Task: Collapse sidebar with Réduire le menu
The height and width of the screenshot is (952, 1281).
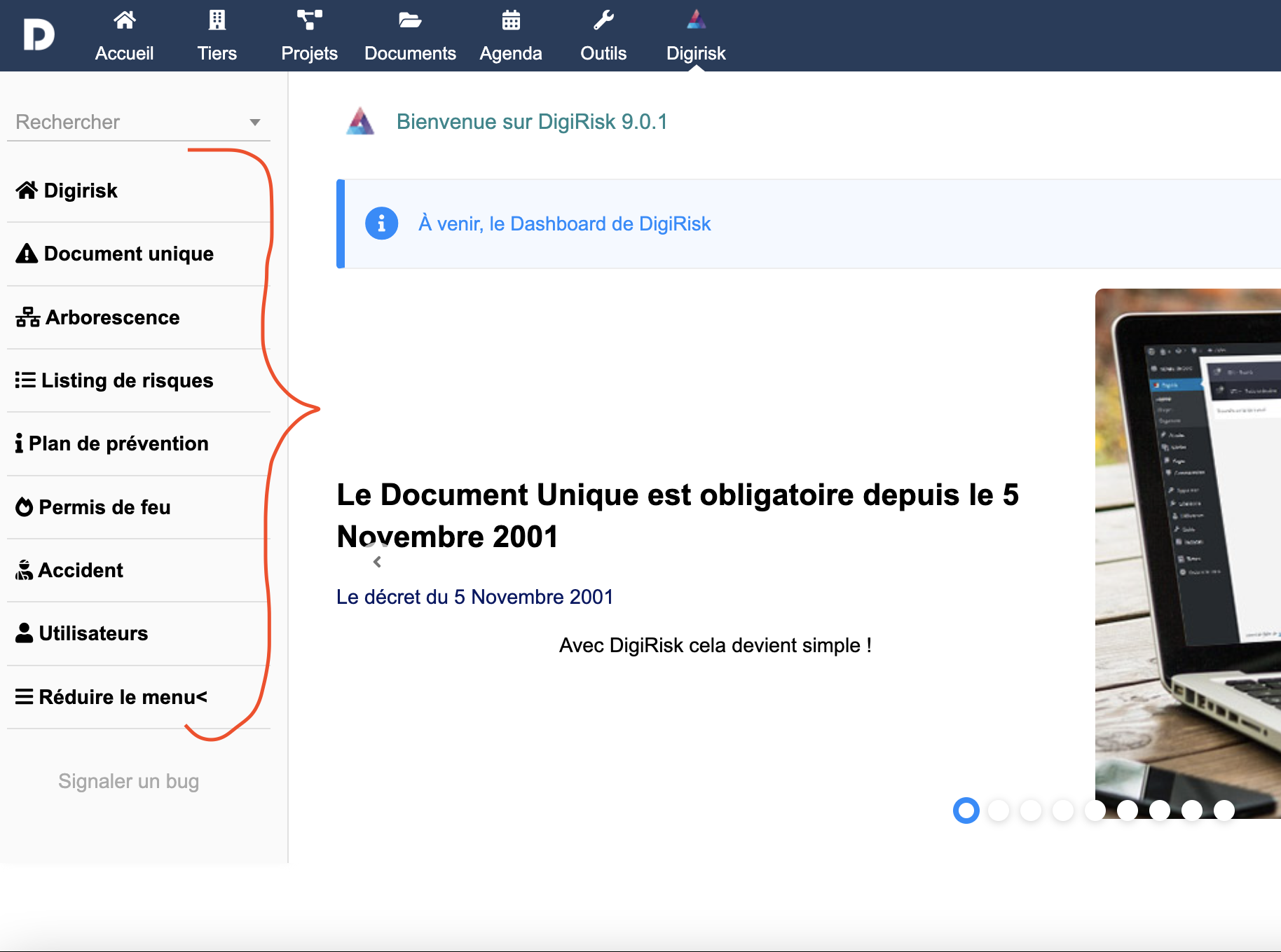Action: coord(112,697)
